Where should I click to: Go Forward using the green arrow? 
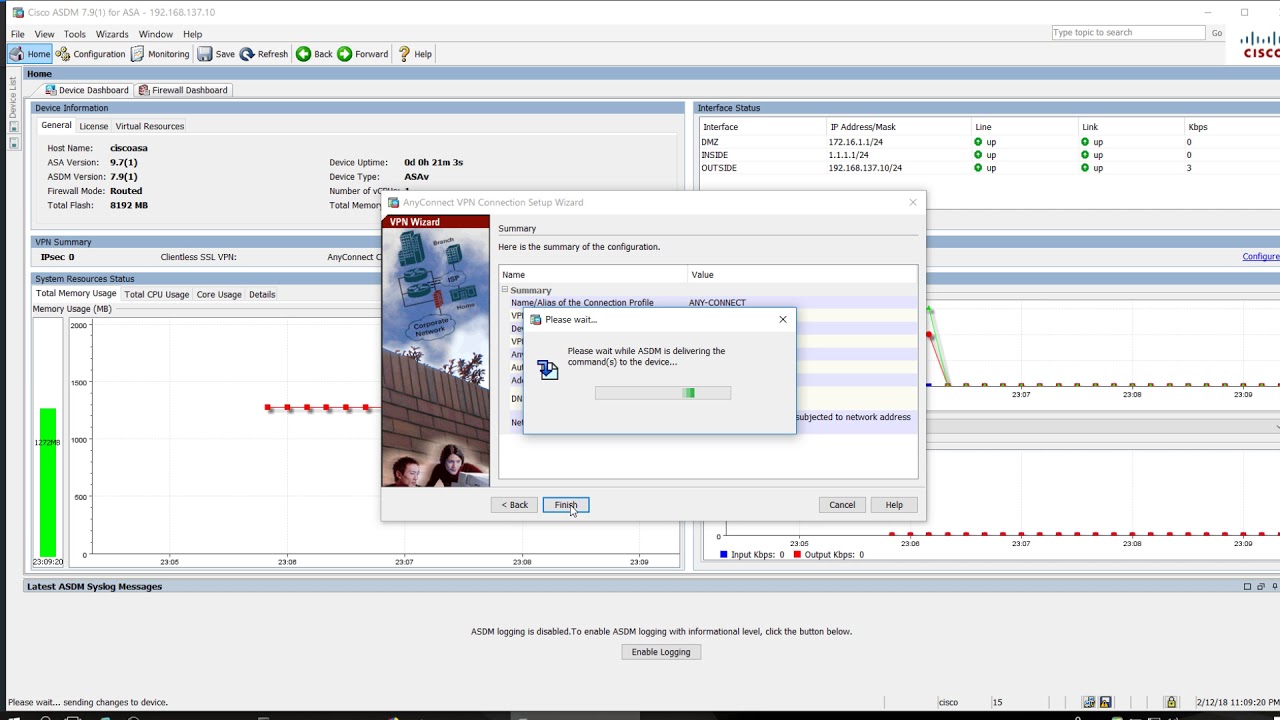tap(363, 54)
